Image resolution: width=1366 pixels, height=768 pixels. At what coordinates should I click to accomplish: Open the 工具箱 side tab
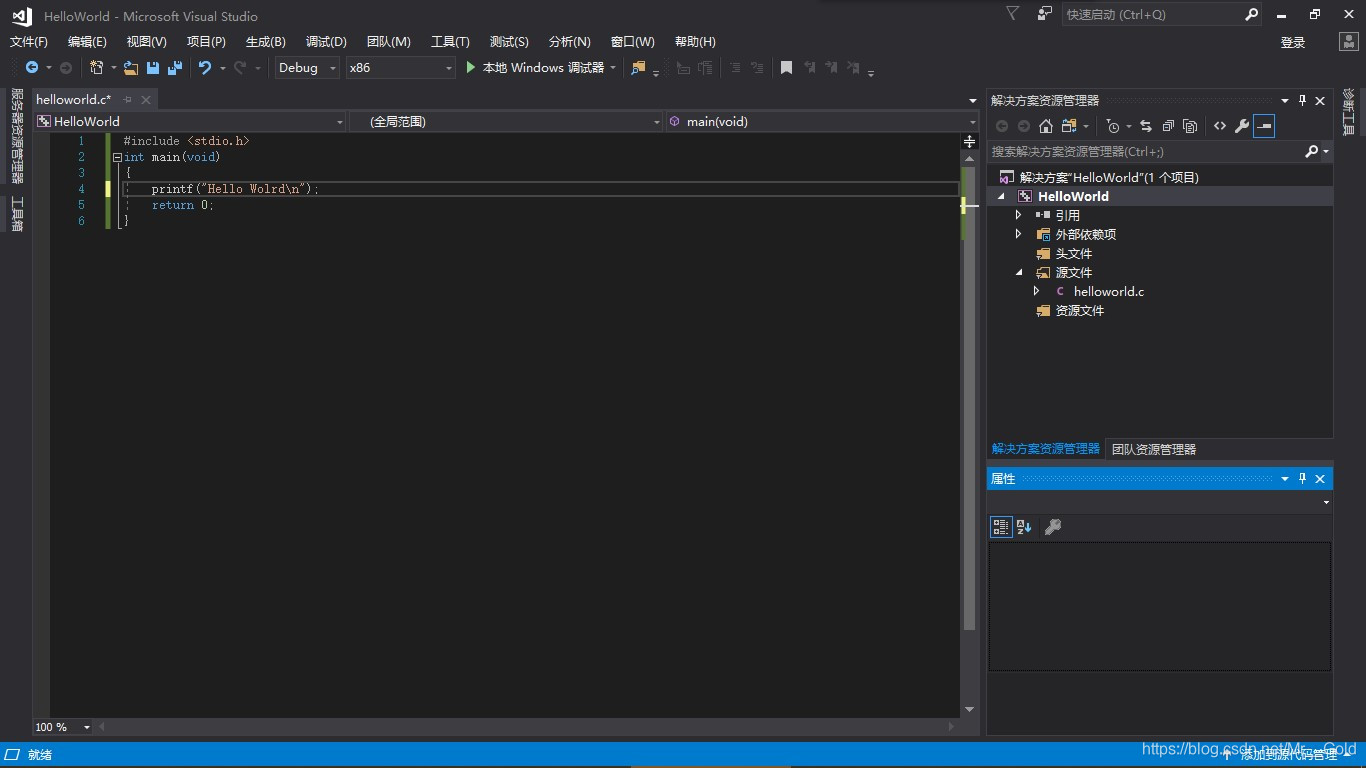(17, 214)
